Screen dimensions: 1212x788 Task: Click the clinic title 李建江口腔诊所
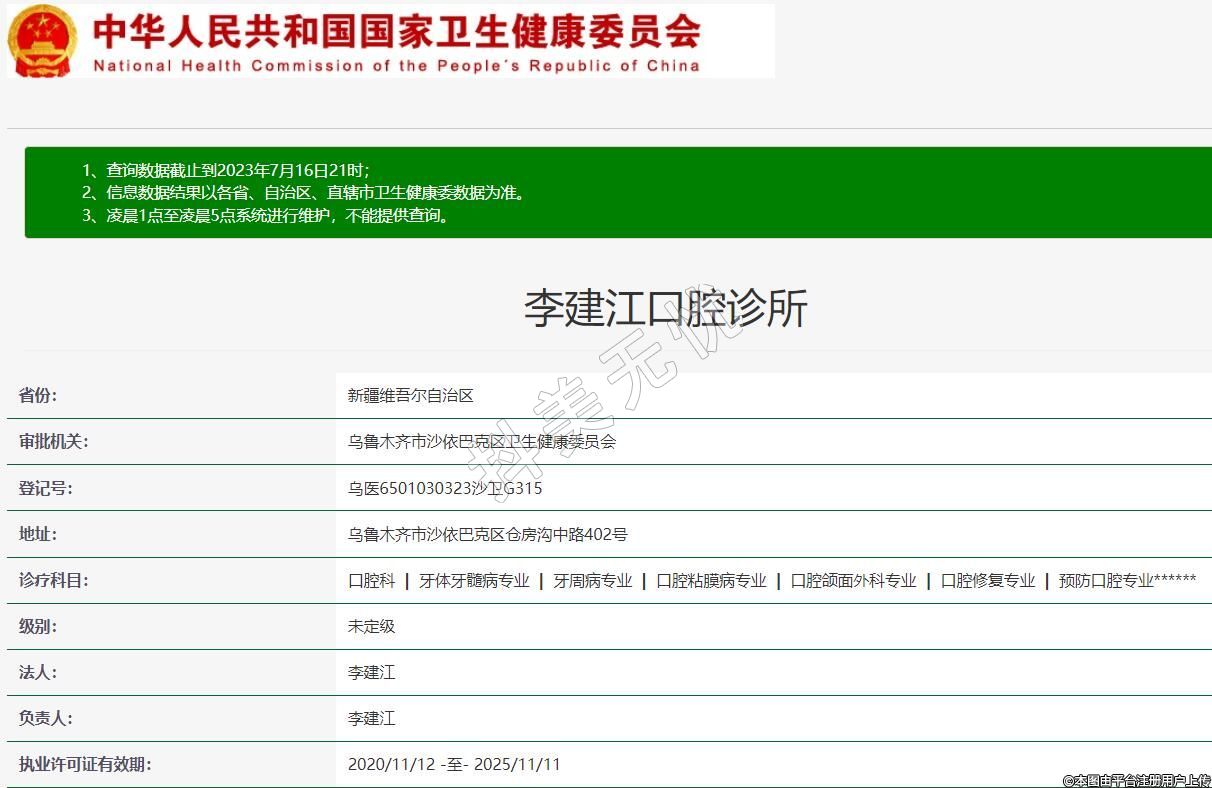pos(665,308)
